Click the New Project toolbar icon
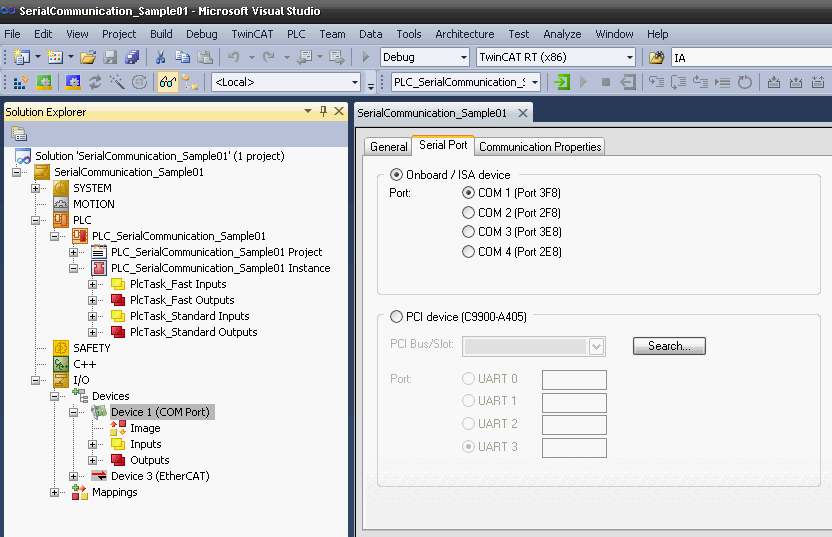This screenshot has height=537, width=832. [x=22, y=57]
